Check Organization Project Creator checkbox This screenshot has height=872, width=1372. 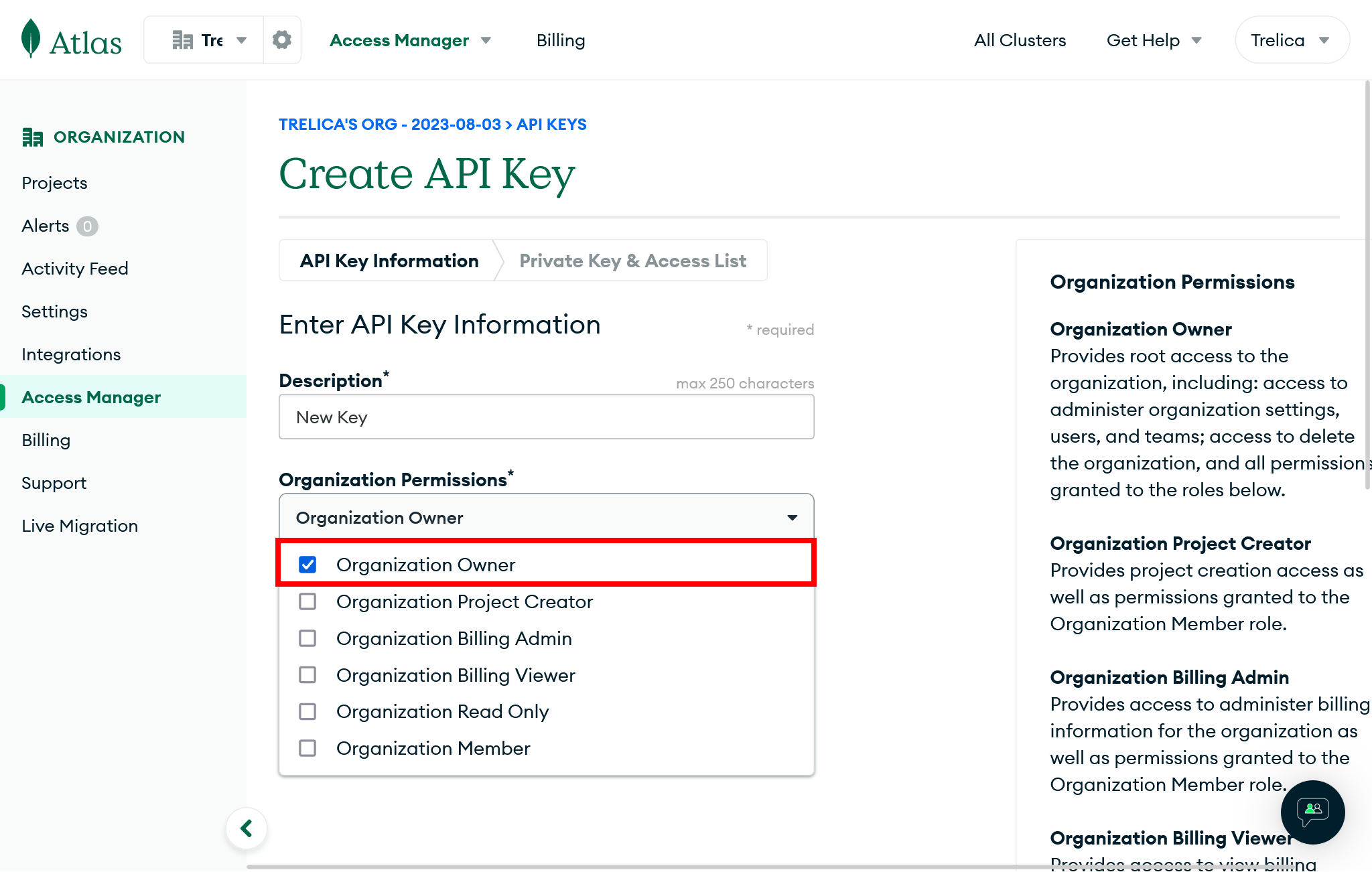coord(307,601)
